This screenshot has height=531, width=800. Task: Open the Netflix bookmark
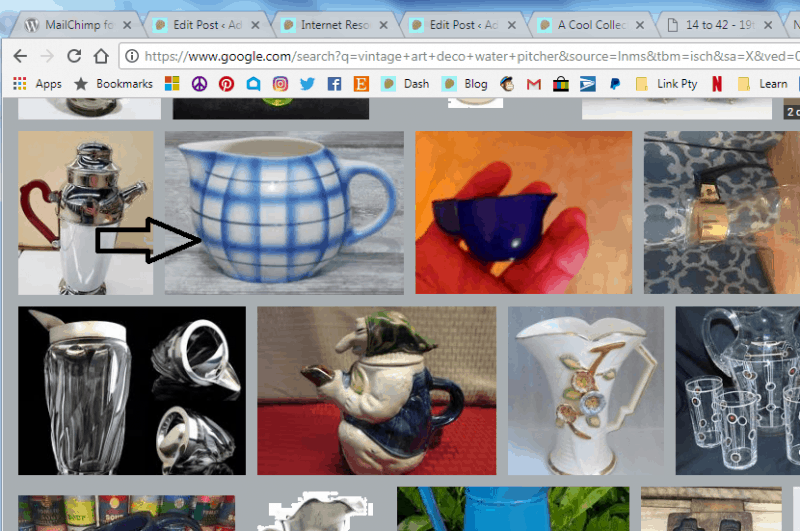click(x=717, y=84)
